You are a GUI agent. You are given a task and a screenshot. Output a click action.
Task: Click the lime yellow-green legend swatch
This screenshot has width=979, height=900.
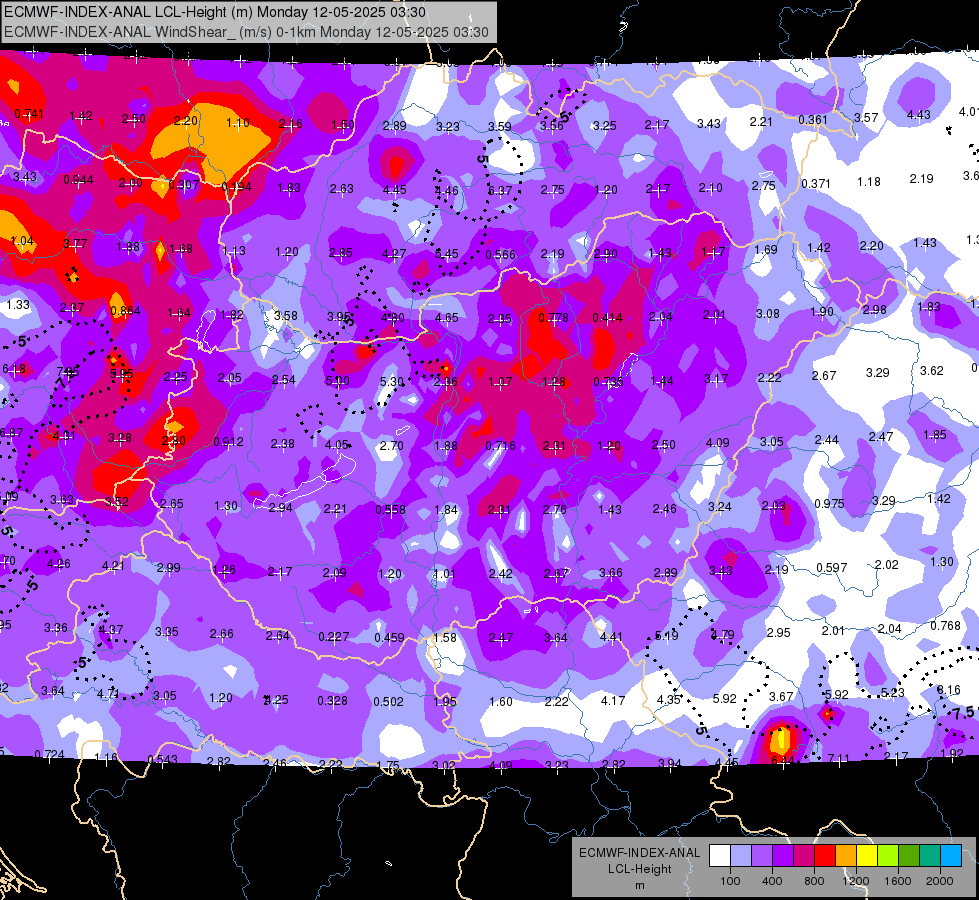pos(888,855)
